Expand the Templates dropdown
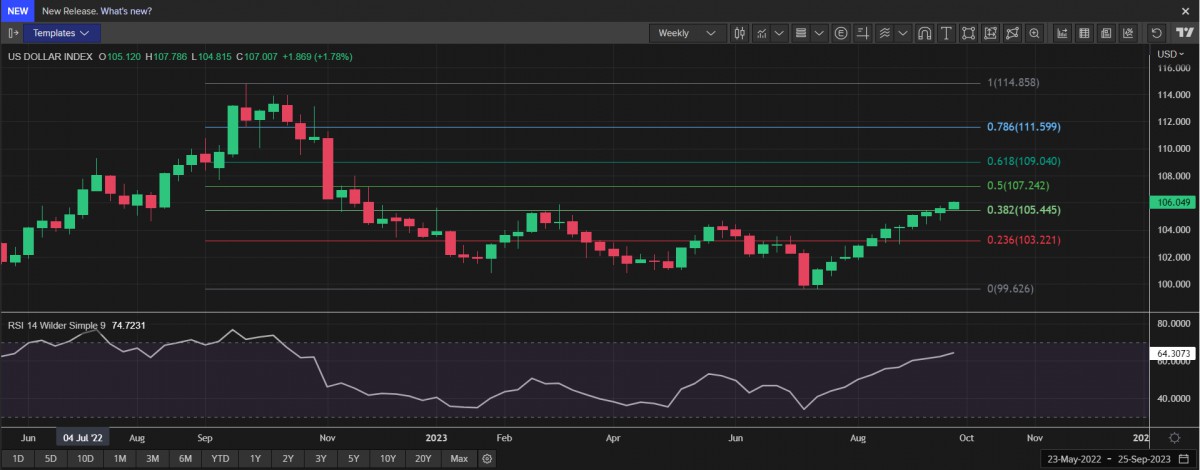The height and width of the screenshot is (470, 1200). (x=61, y=33)
